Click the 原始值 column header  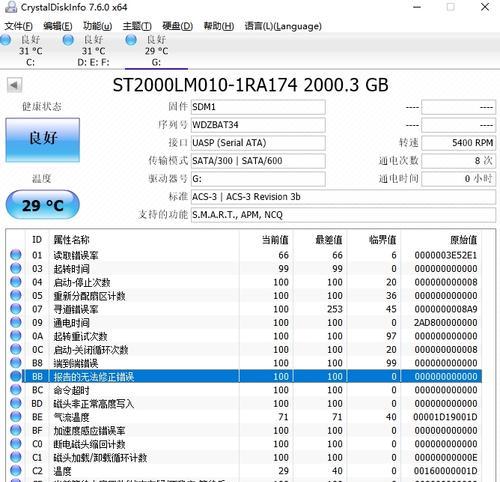point(441,240)
